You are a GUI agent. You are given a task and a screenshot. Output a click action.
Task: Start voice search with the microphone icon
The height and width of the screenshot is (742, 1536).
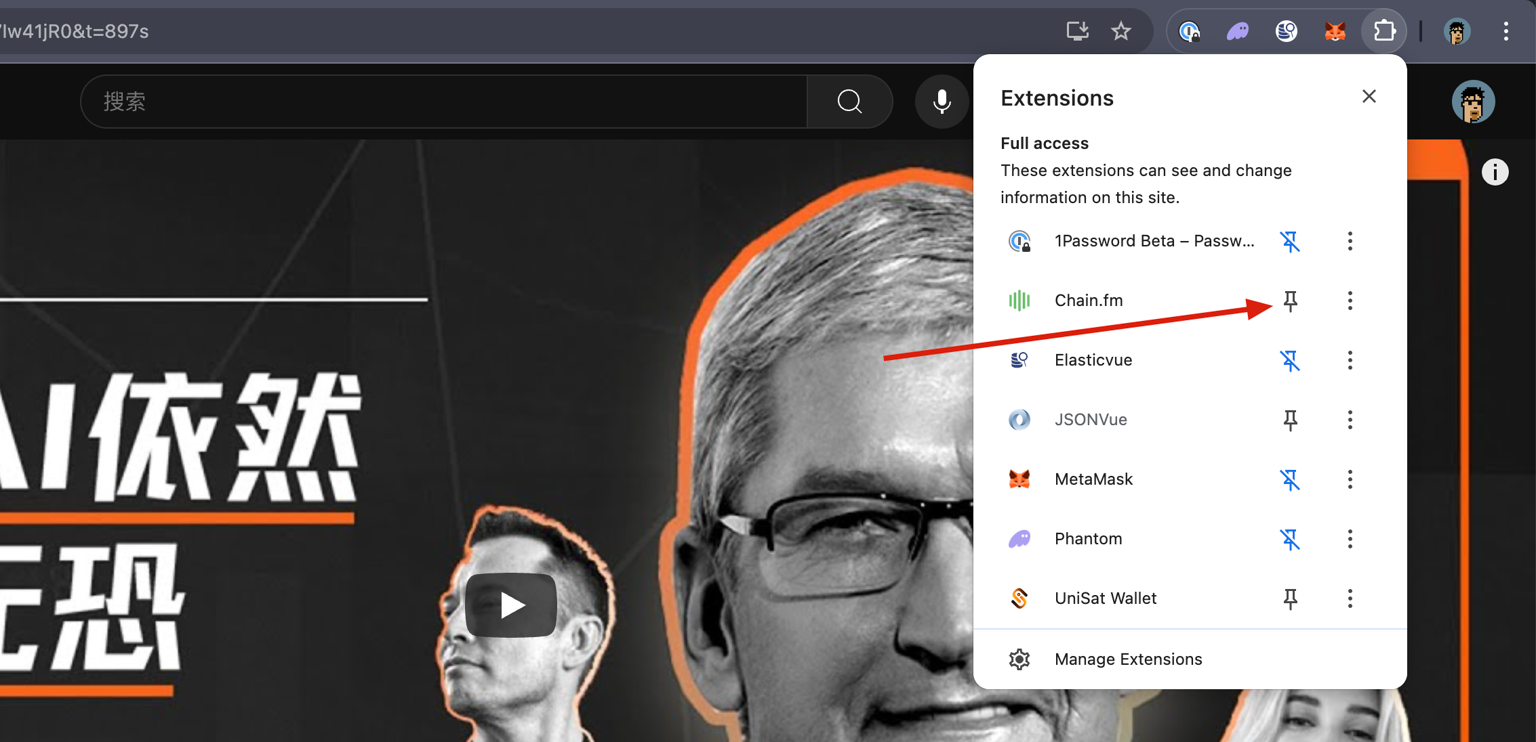pos(941,102)
